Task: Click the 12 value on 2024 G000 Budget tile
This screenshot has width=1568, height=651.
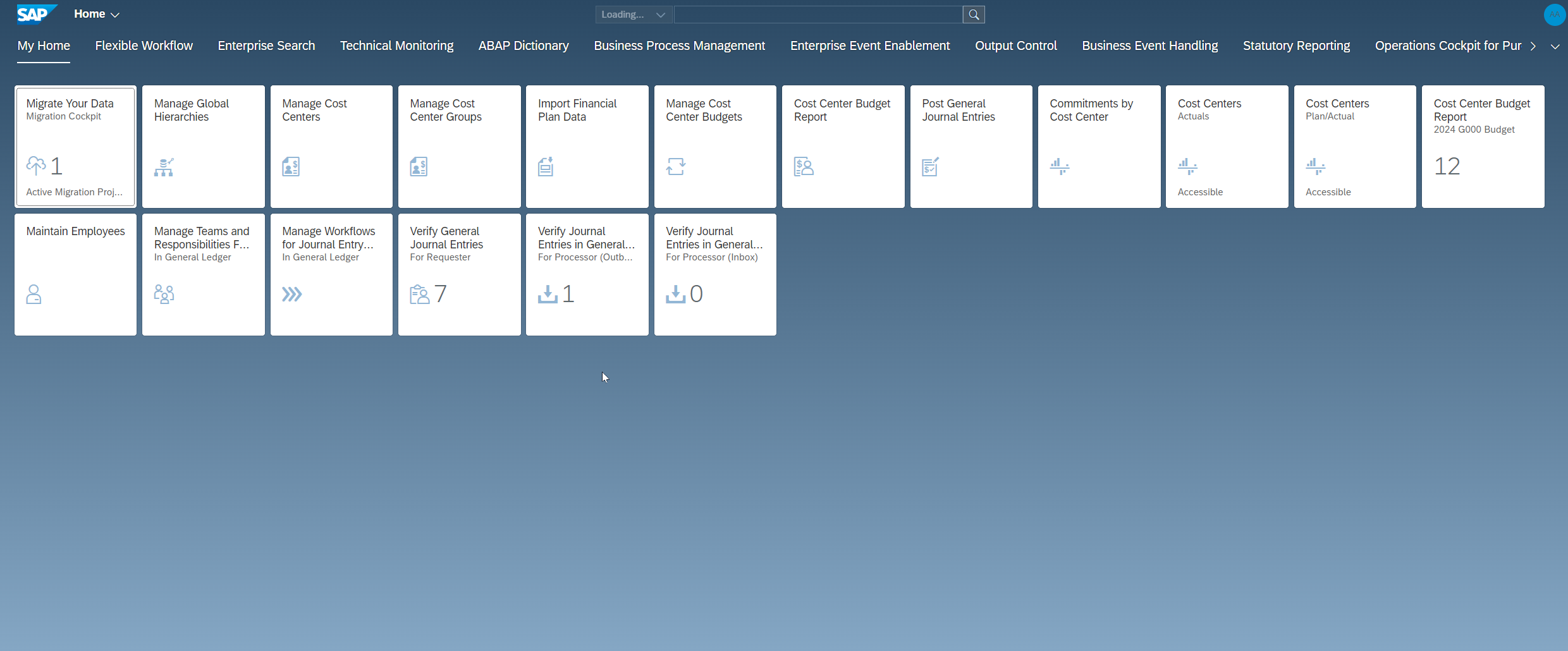Action: click(1447, 166)
